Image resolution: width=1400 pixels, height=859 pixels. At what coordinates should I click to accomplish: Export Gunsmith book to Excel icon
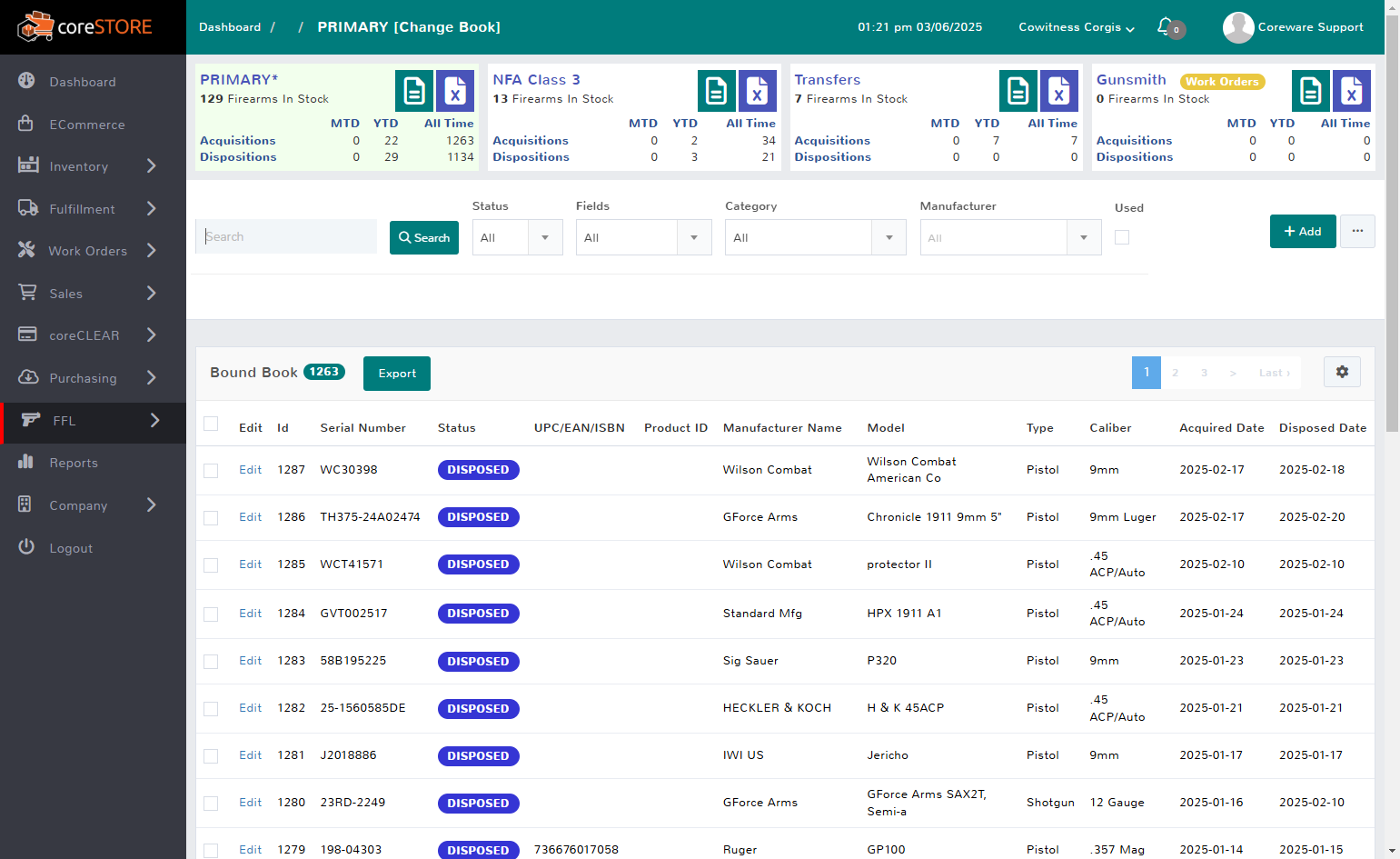point(1352,91)
